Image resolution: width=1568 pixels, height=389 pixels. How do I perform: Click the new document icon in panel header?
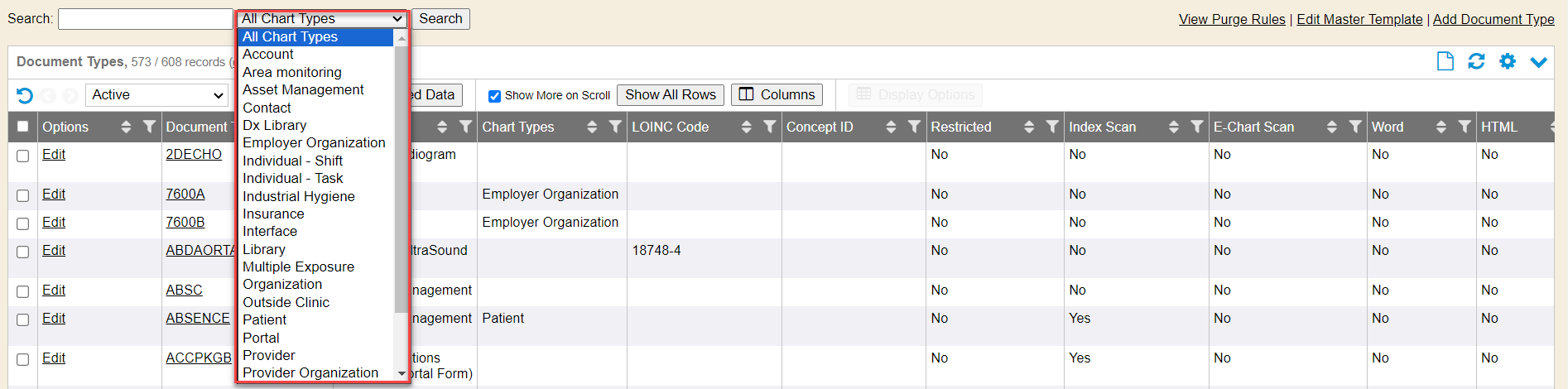(1445, 61)
